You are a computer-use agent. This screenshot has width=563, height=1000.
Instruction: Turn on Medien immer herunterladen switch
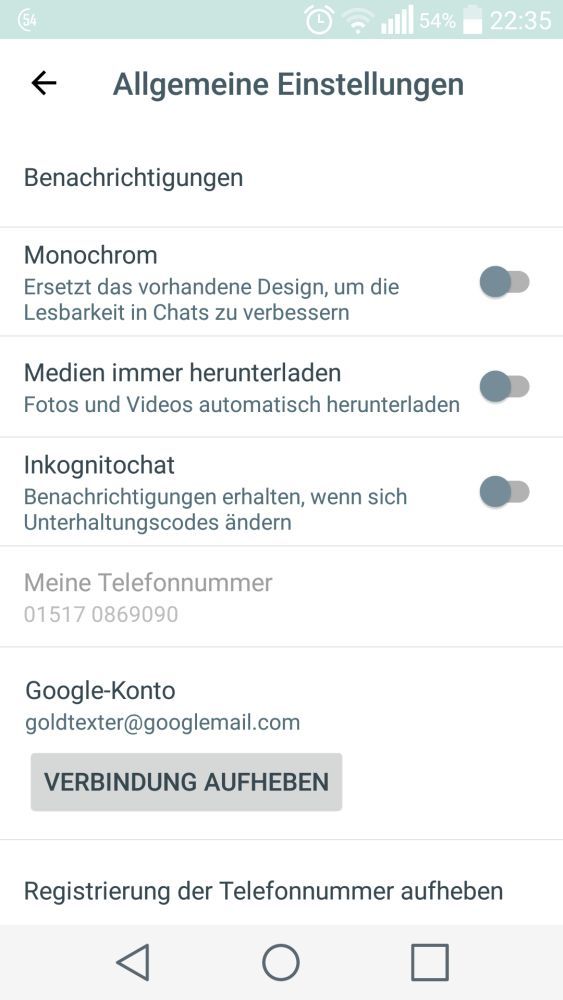(x=504, y=387)
